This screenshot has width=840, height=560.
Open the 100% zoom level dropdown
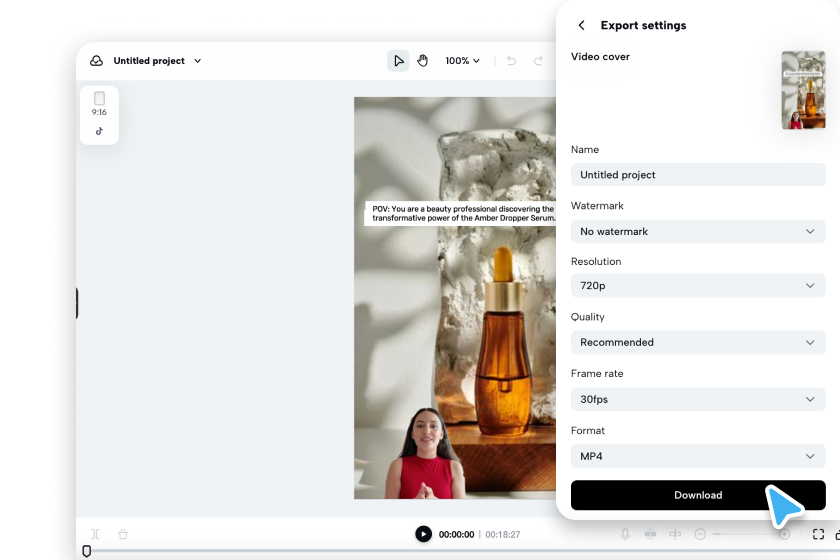(x=462, y=61)
